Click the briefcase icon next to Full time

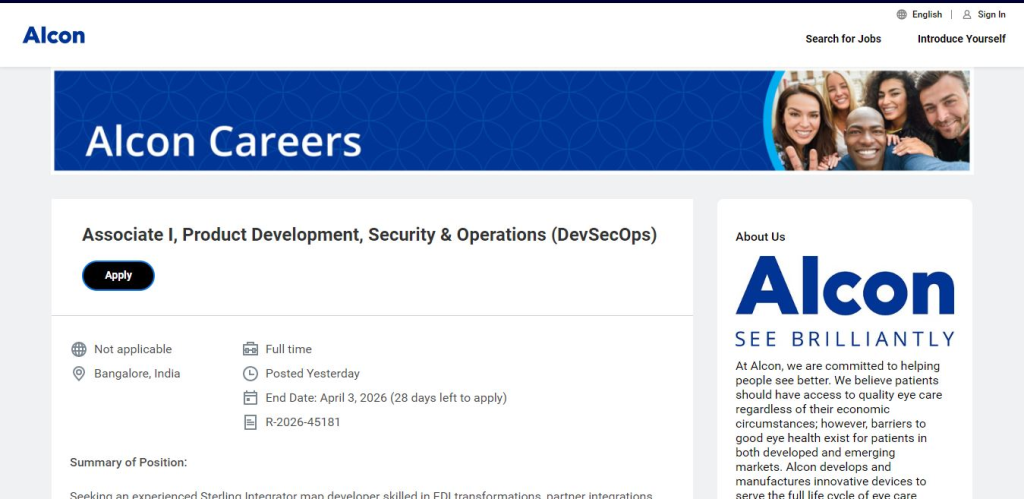pyautogui.click(x=250, y=349)
